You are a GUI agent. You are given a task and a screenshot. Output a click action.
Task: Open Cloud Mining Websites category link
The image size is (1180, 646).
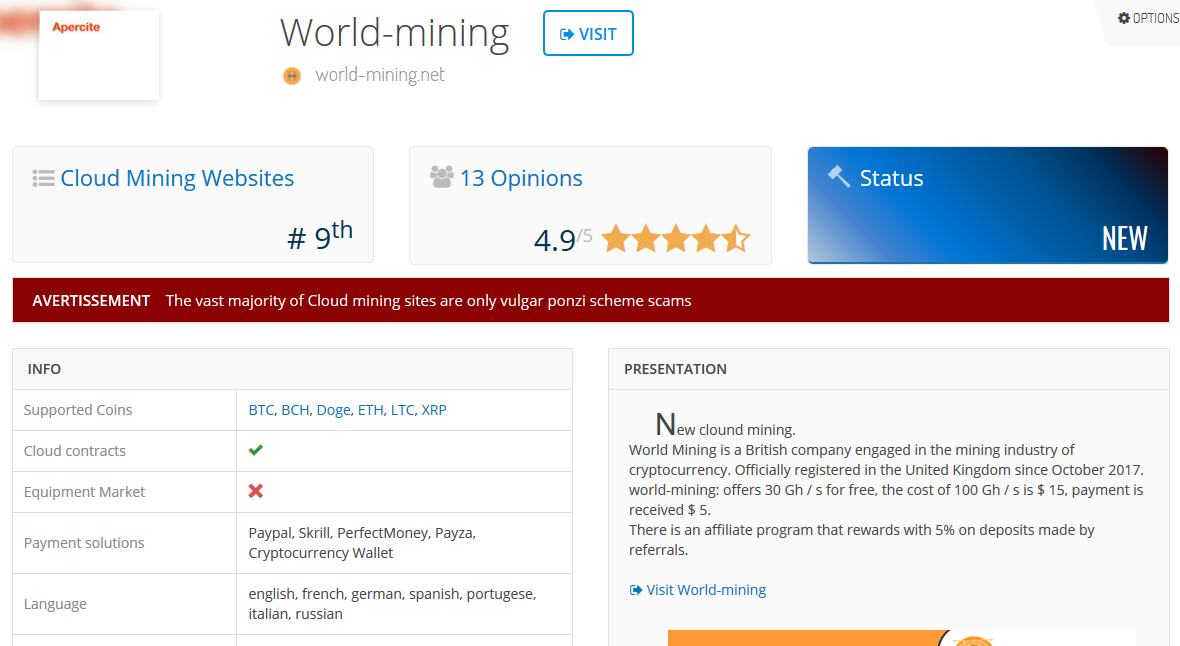[177, 178]
